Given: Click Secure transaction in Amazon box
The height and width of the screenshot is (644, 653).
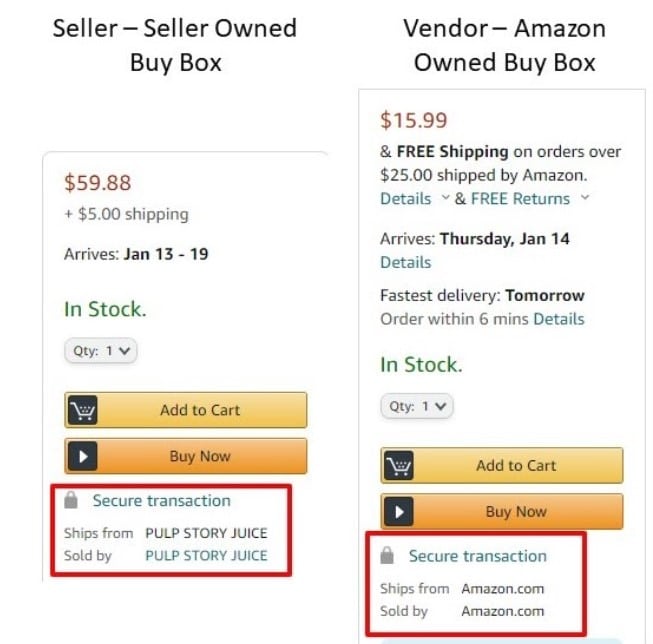Looking at the screenshot, I should pos(477,555).
